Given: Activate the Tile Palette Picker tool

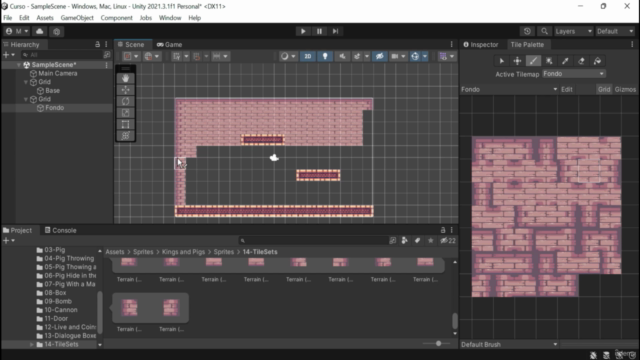Looking at the screenshot, I should [x=565, y=61].
